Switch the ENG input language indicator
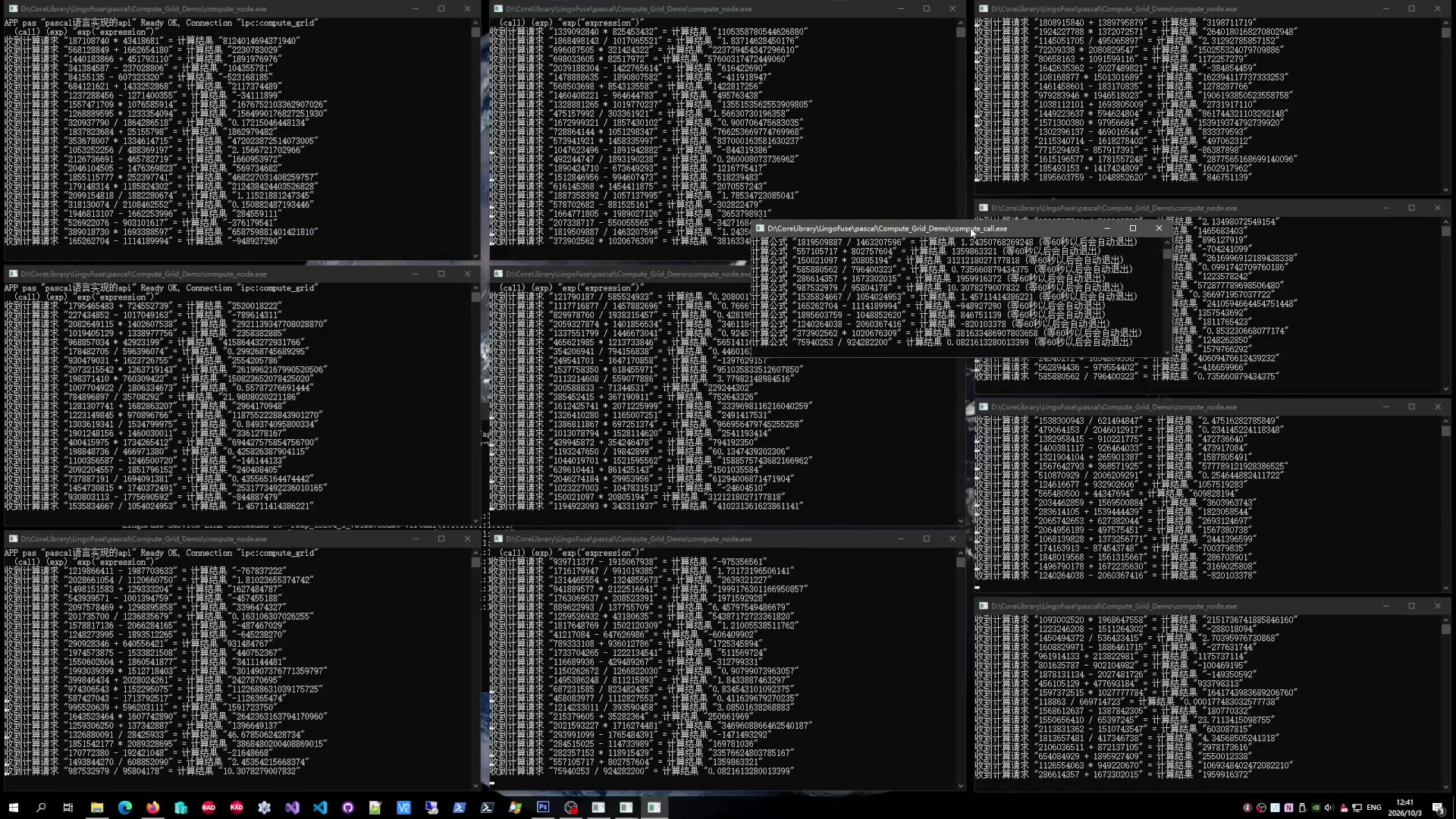Viewport: 1456px width, 819px height. click(1374, 808)
